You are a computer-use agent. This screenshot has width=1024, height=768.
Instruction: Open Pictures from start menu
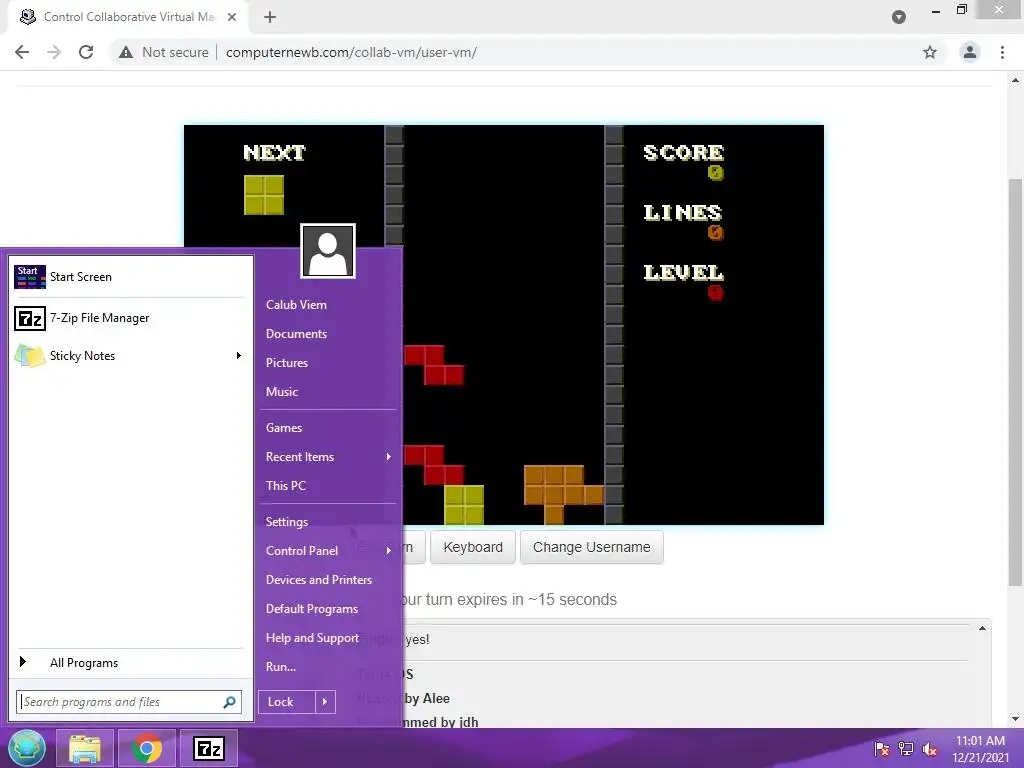(x=287, y=362)
